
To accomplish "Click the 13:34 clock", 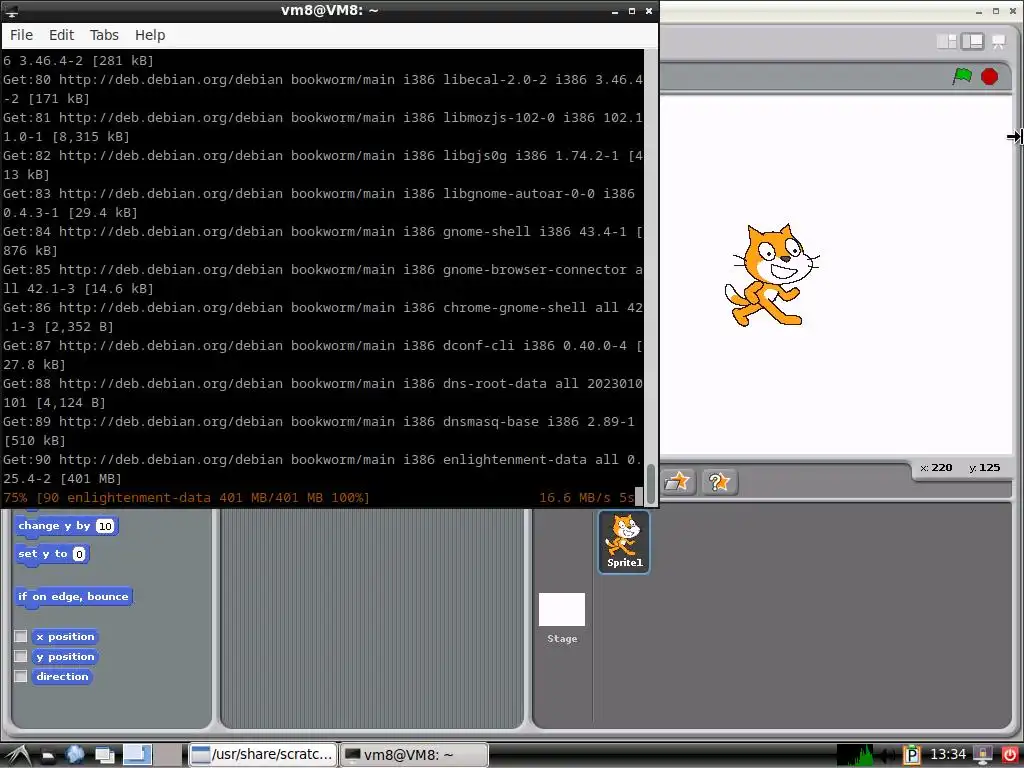I will (948, 755).
